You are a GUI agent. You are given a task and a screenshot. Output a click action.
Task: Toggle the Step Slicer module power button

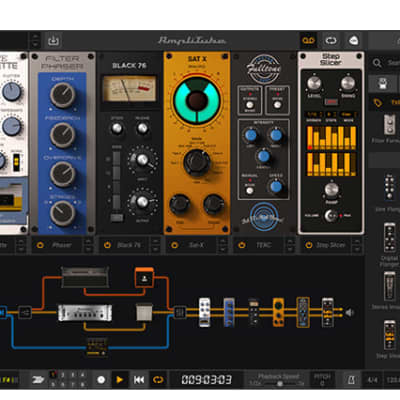(x=309, y=245)
